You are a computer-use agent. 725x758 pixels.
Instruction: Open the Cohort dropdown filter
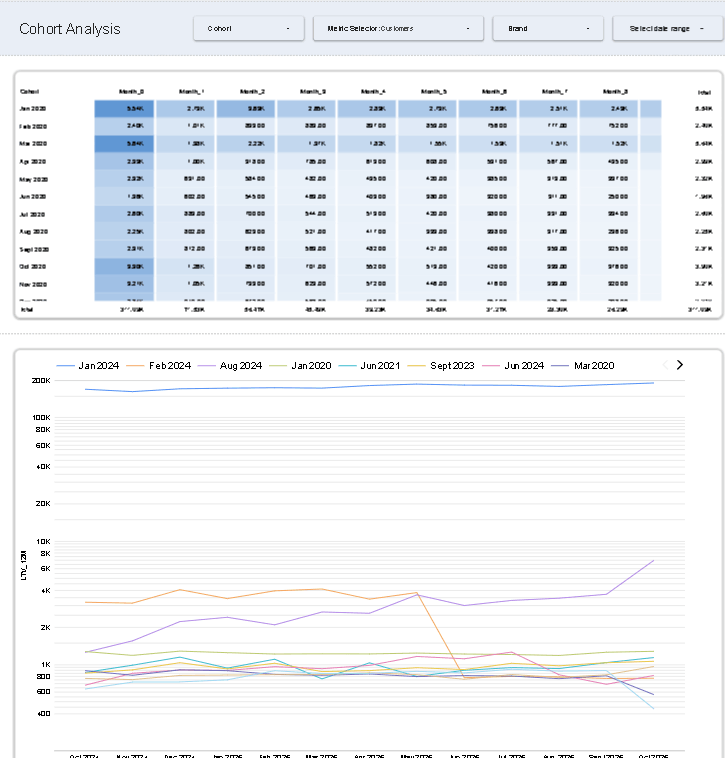click(248, 29)
